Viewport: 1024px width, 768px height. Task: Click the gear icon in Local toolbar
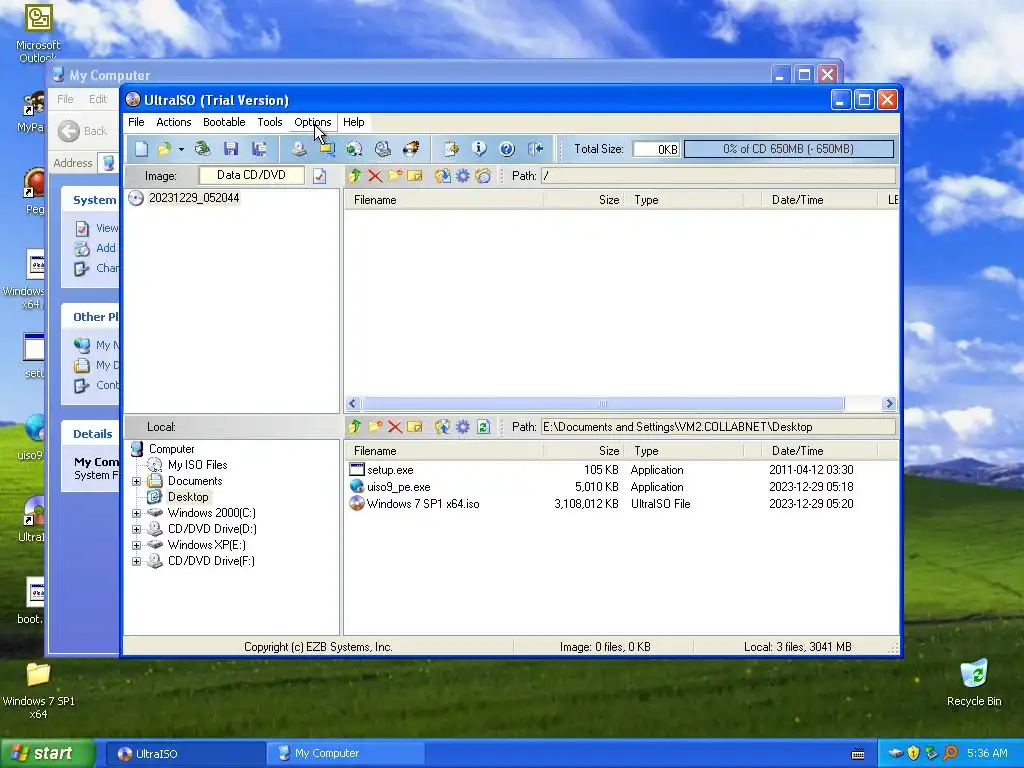click(462, 426)
